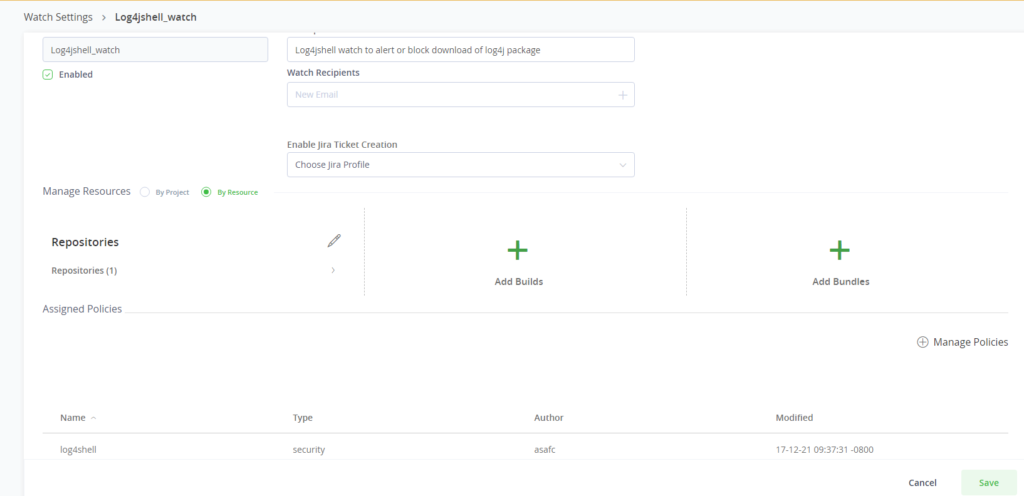
Task: Click the Type column header
Action: [303, 418]
